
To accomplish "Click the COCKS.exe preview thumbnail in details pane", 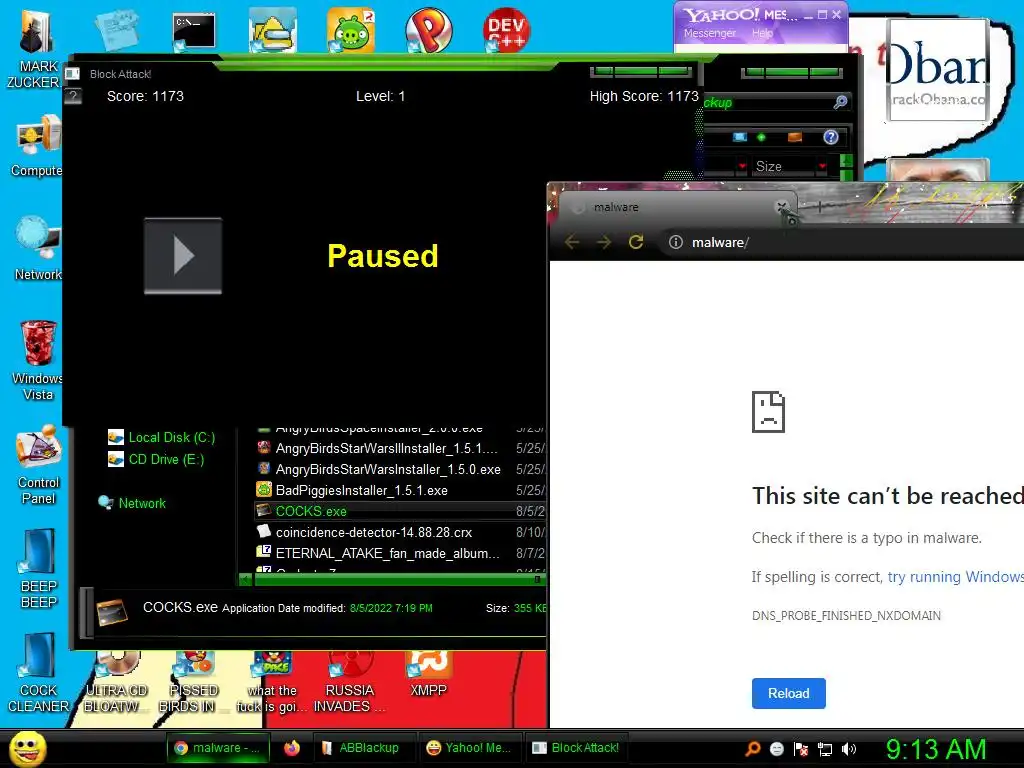I will [x=112, y=612].
